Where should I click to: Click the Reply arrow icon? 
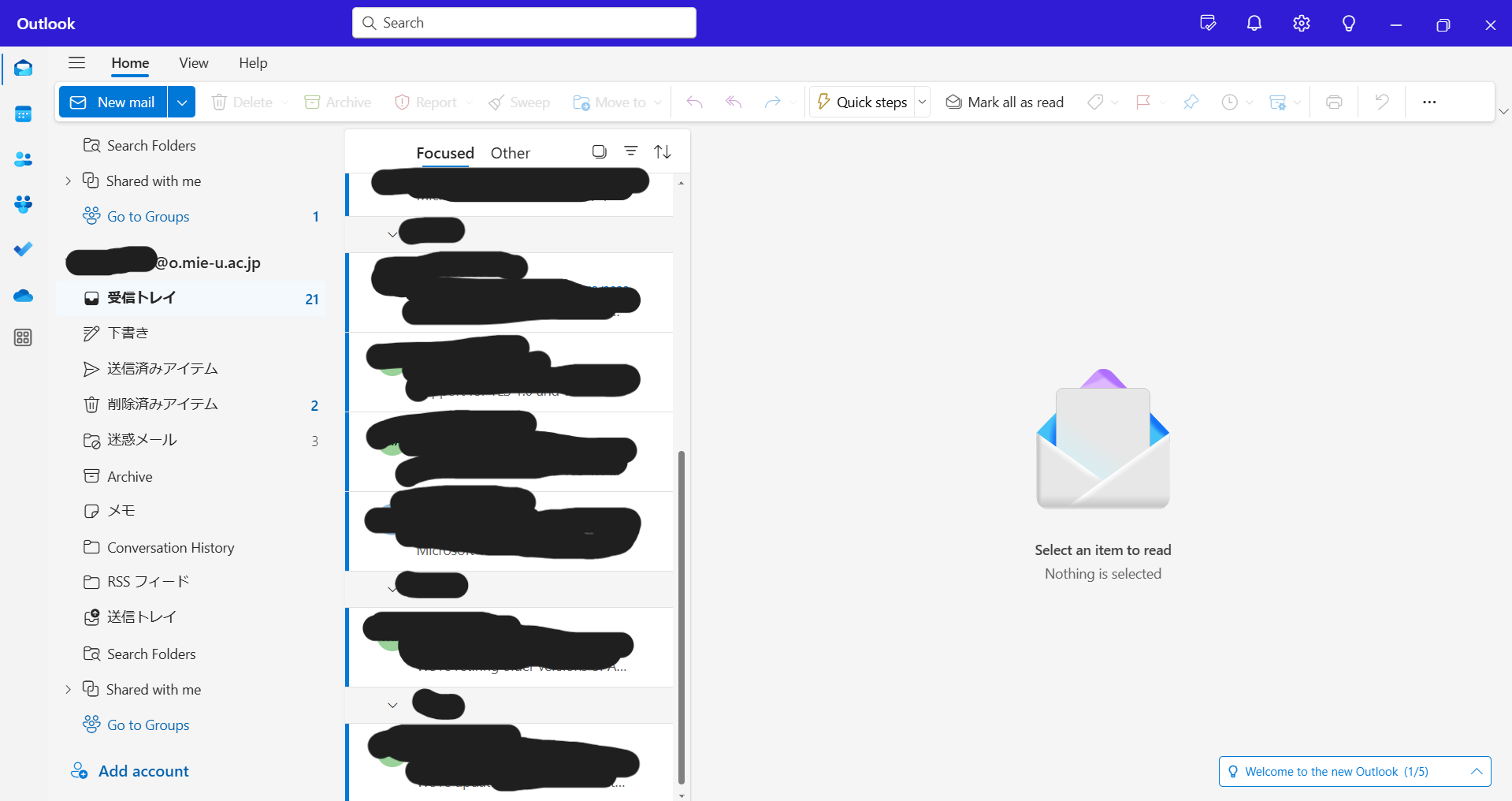pos(694,102)
